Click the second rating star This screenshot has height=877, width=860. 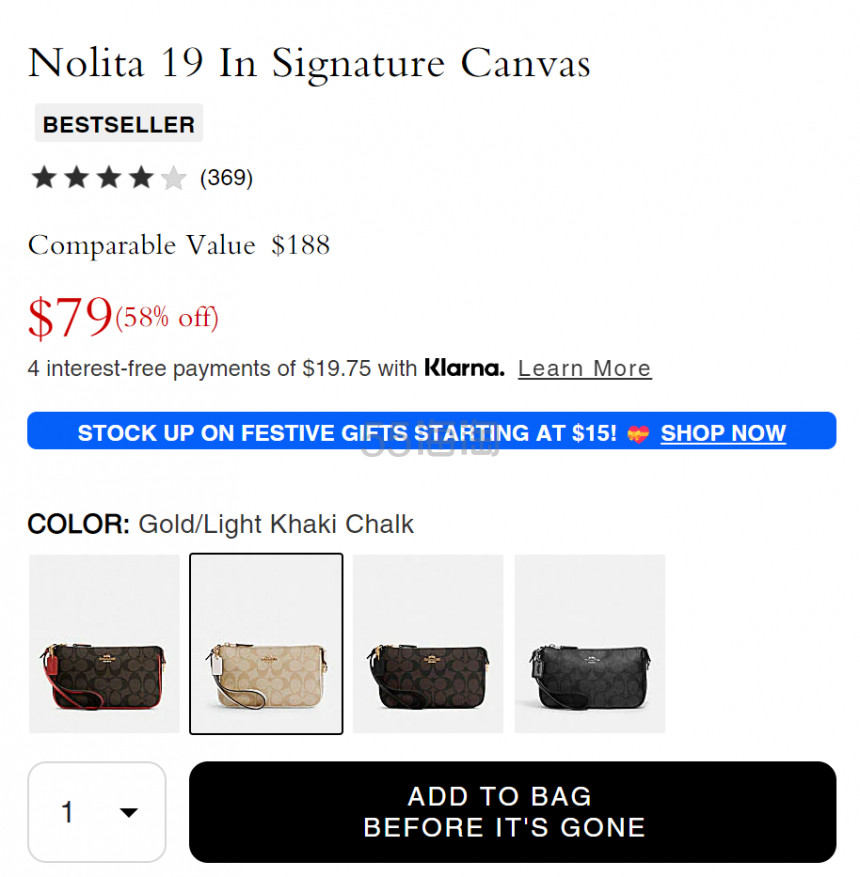click(77, 178)
